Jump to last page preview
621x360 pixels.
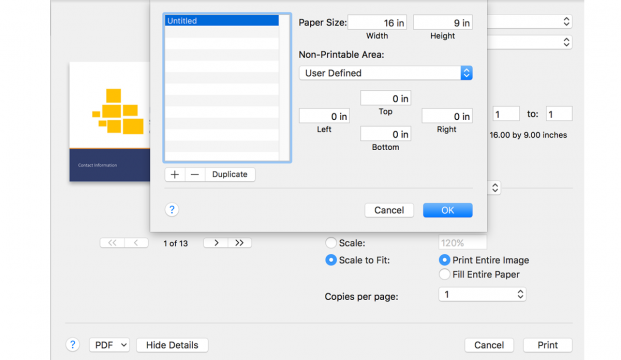click(240, 243)
